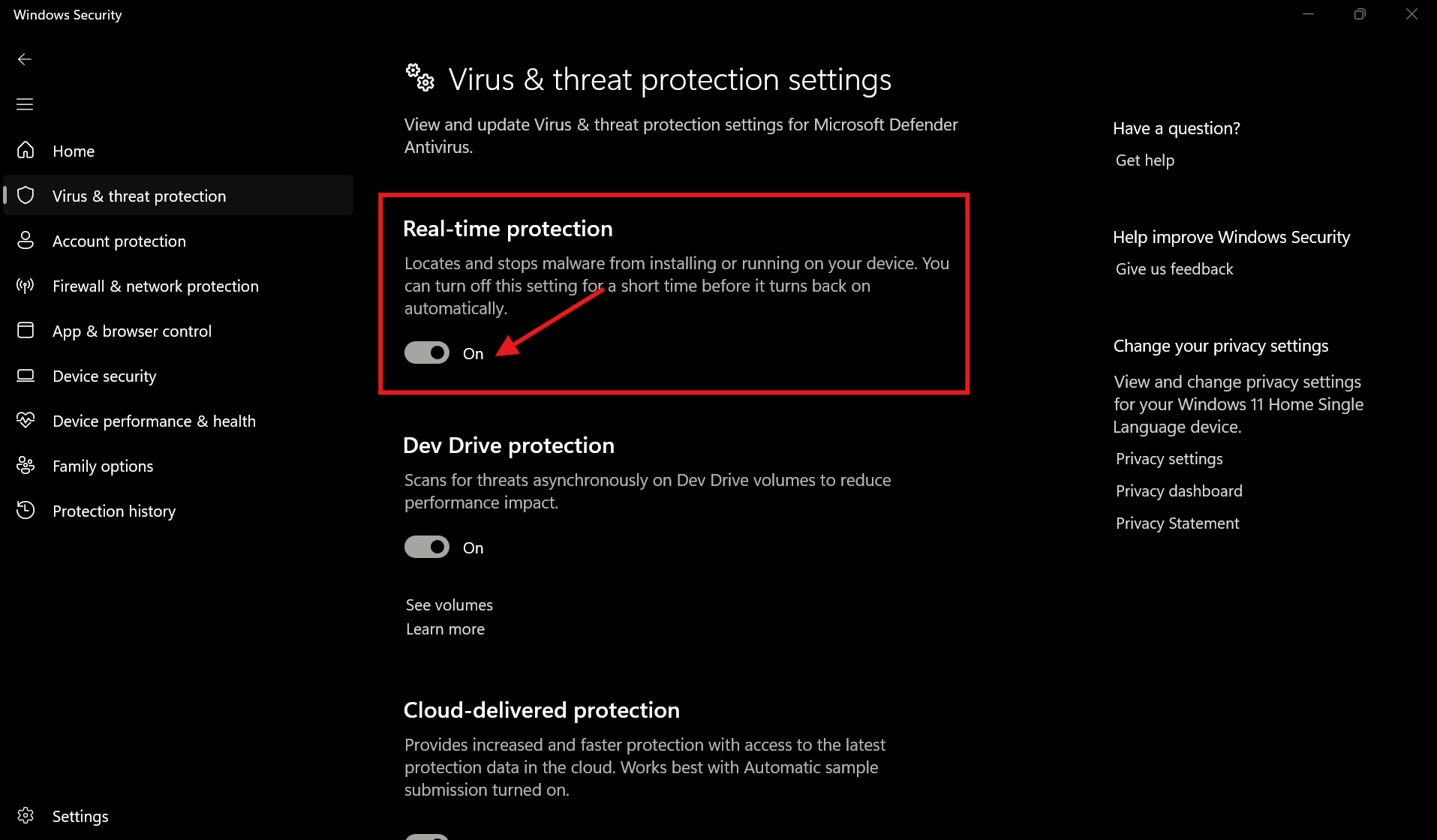Open Firewall & network protection
This screenshot has width=1437, height=840.
pyautogui.click(x=155, y=286)
